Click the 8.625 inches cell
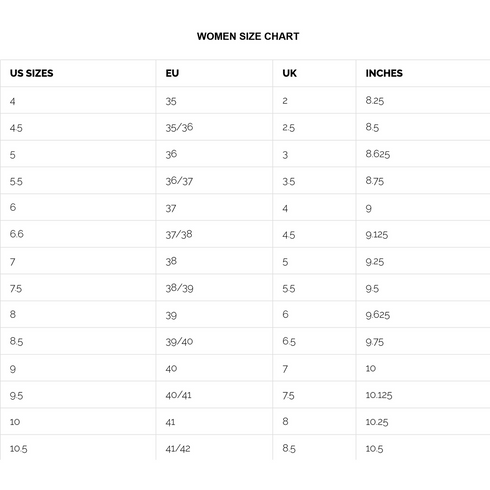This screenshot has height=490, width=490. click(423, 154)
